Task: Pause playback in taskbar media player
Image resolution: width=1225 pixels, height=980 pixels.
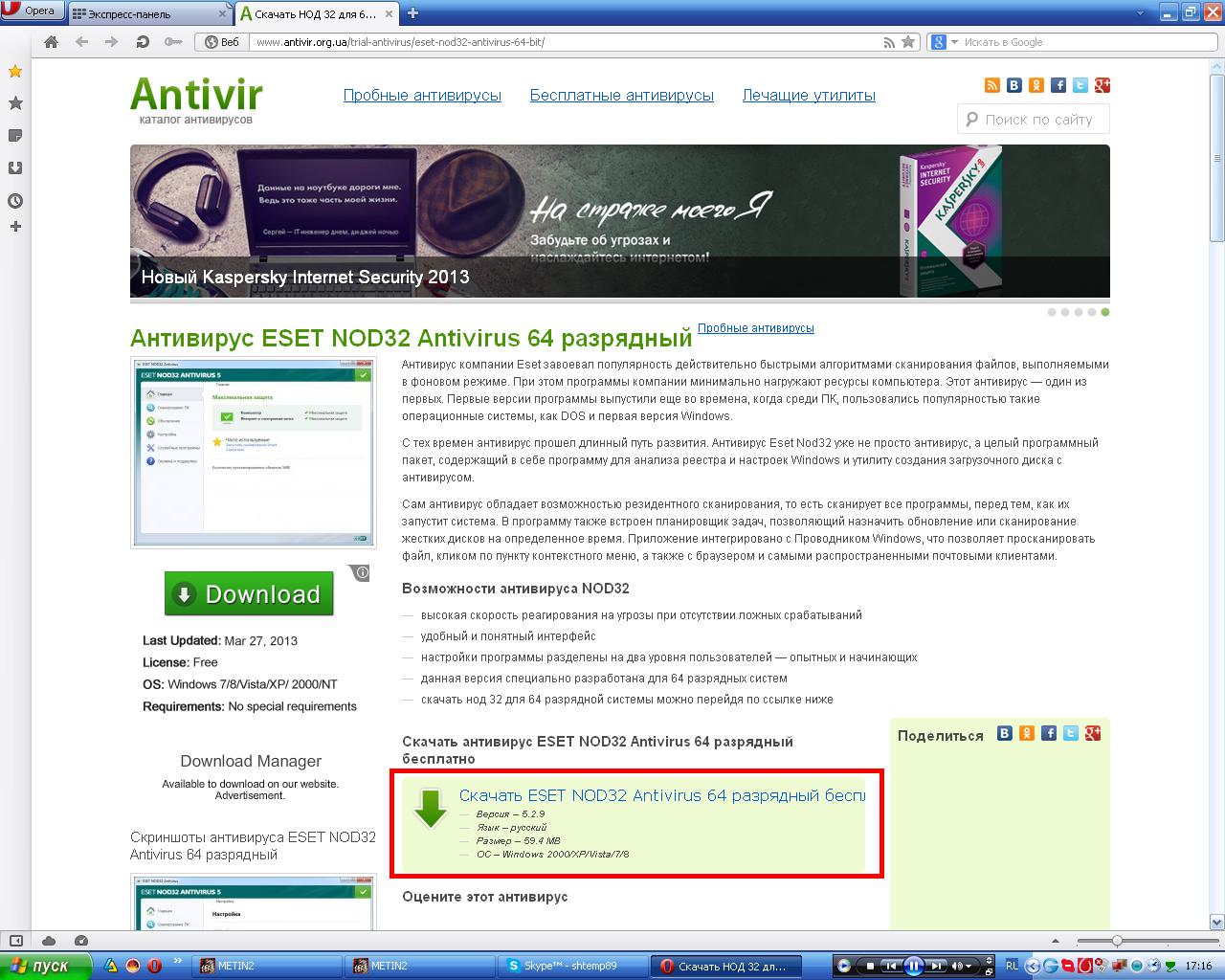Action: pos(913,966)
